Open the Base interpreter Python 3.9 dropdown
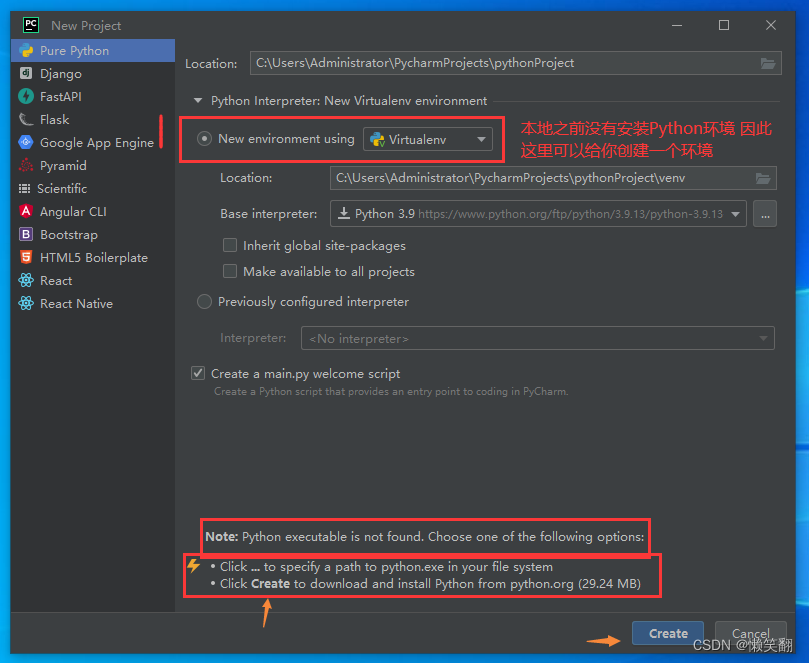Image resolution: width=809 pixels, height=663 pixels. [538, 214]
